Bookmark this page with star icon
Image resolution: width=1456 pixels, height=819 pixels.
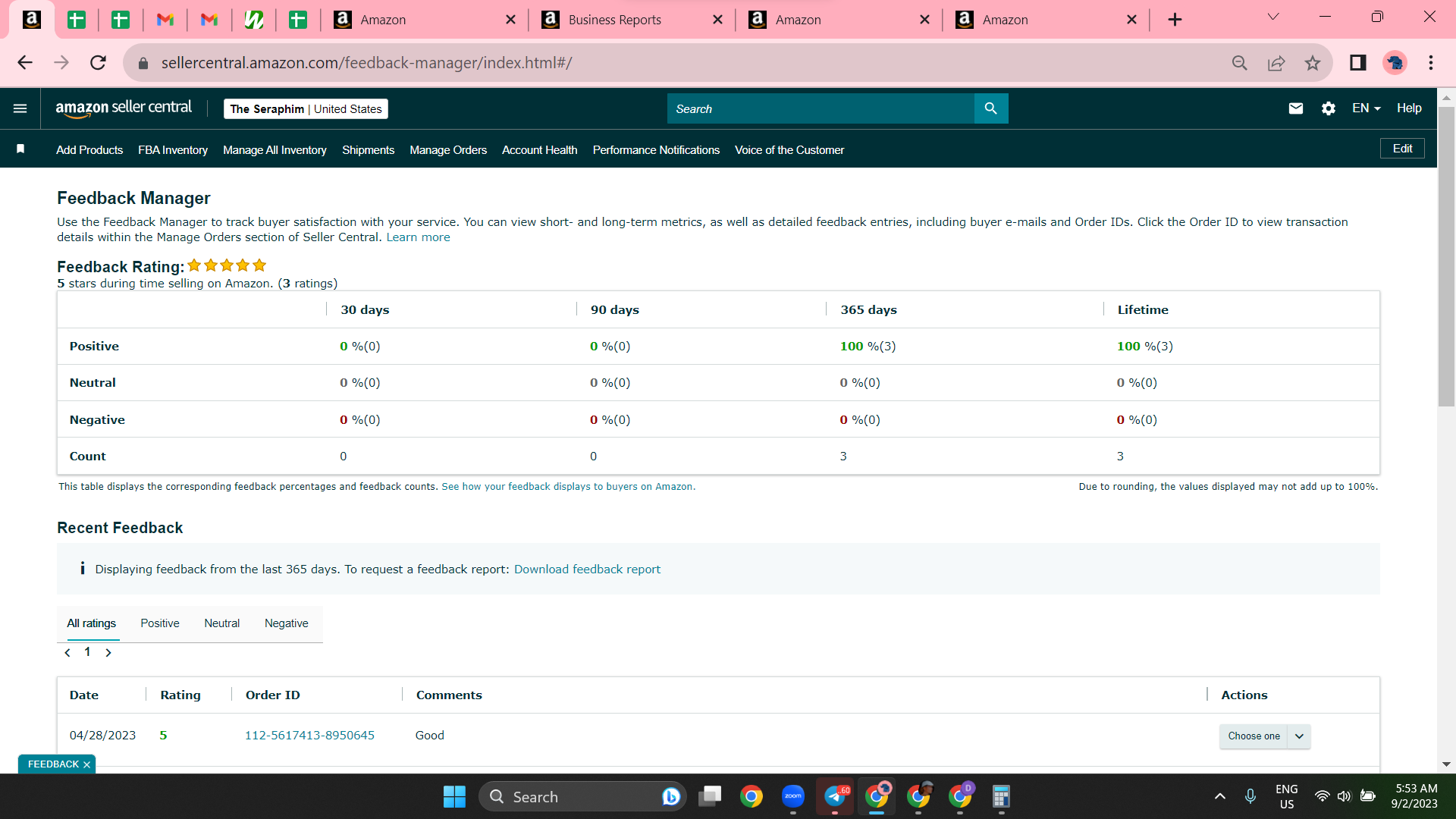click(x=1313, y=63)
